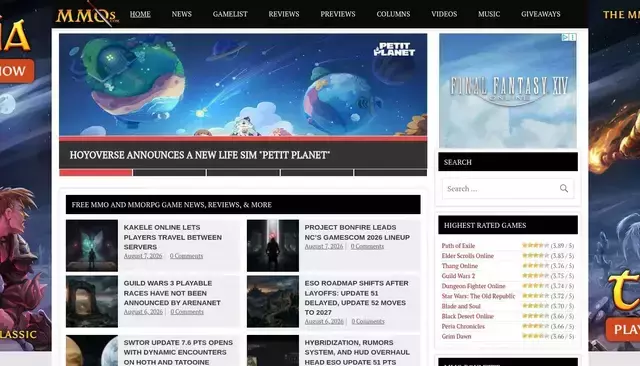Select the second slider segment
The width and height of the screenshot is (640, 366).
(x=169, y=173)
